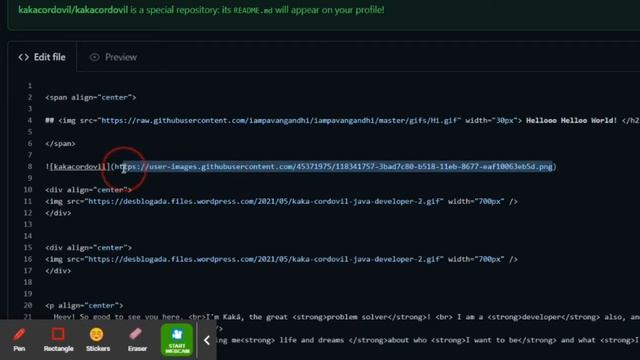640x360 pixels.
Task: Click the 'problem solver' strong text
Action: click(x=355, y=317)
